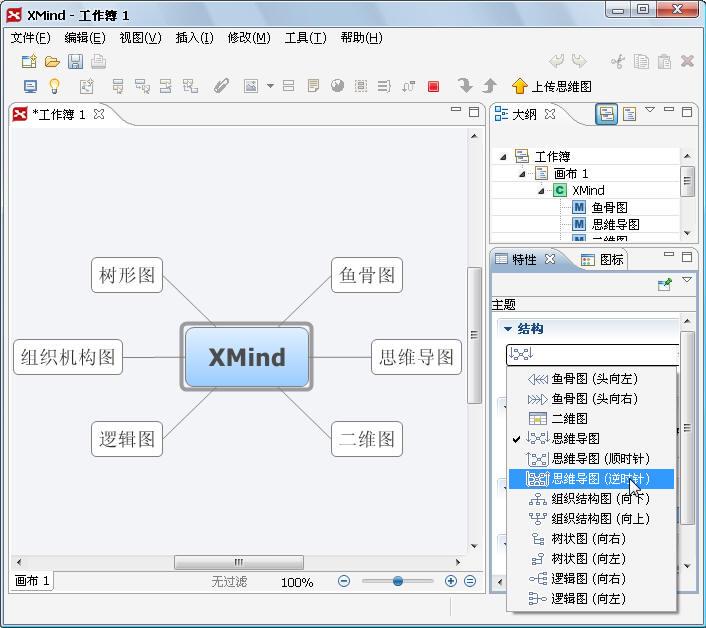The width and height of the screenshot is (706, 628).
Task: Save workbook with floppy disk icon
Action: [75, 61]
